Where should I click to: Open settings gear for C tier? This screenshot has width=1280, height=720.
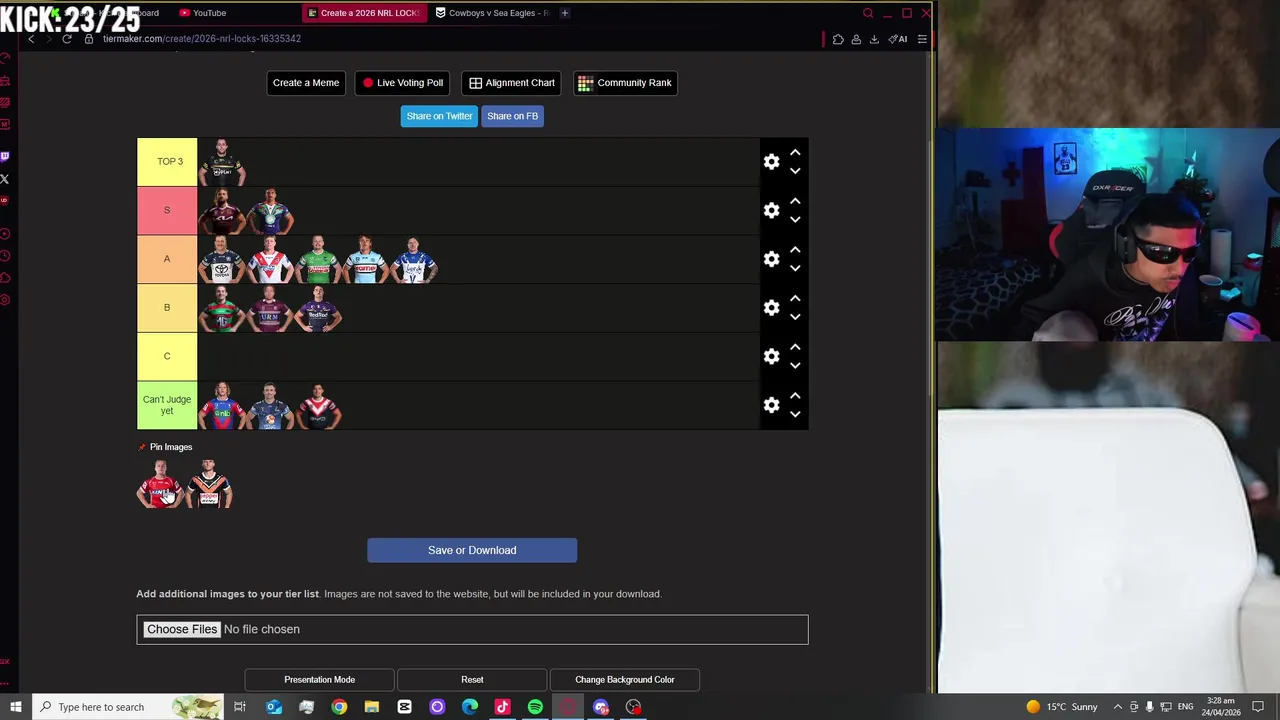(x=771, y=356)
